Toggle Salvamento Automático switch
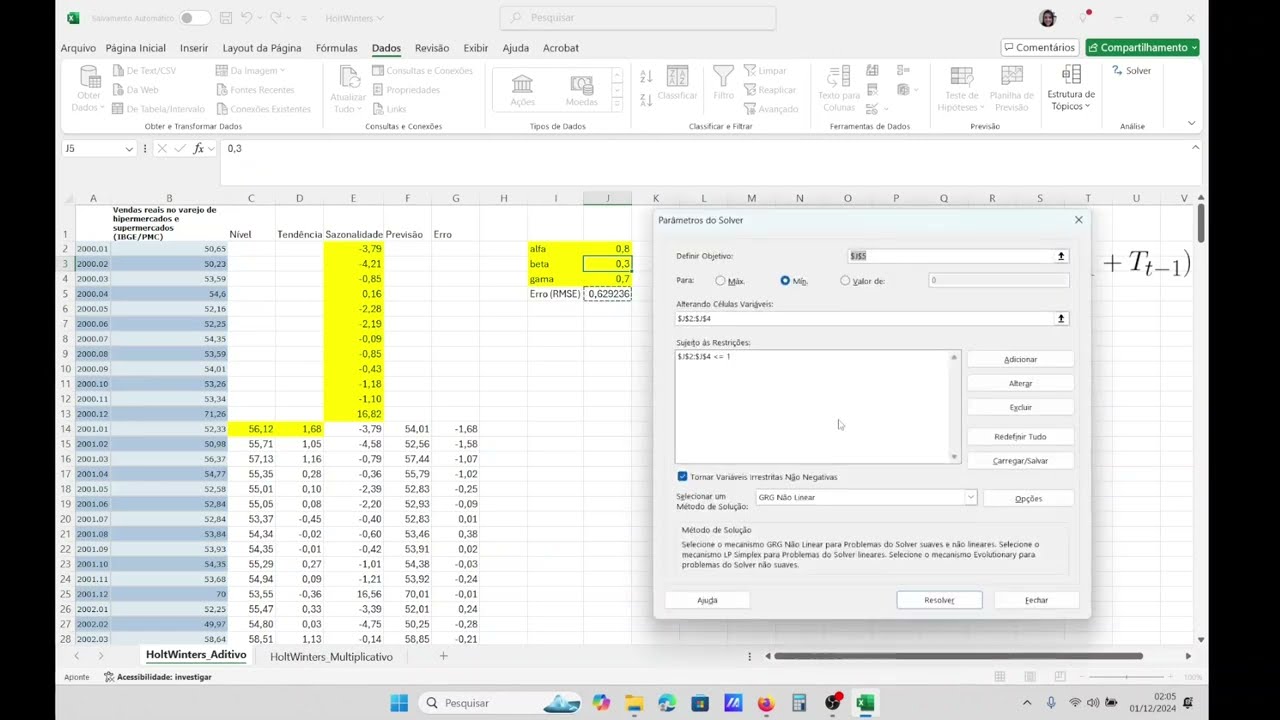Image resolution: width=1280 pixels, height=720 pixels. 195,18
